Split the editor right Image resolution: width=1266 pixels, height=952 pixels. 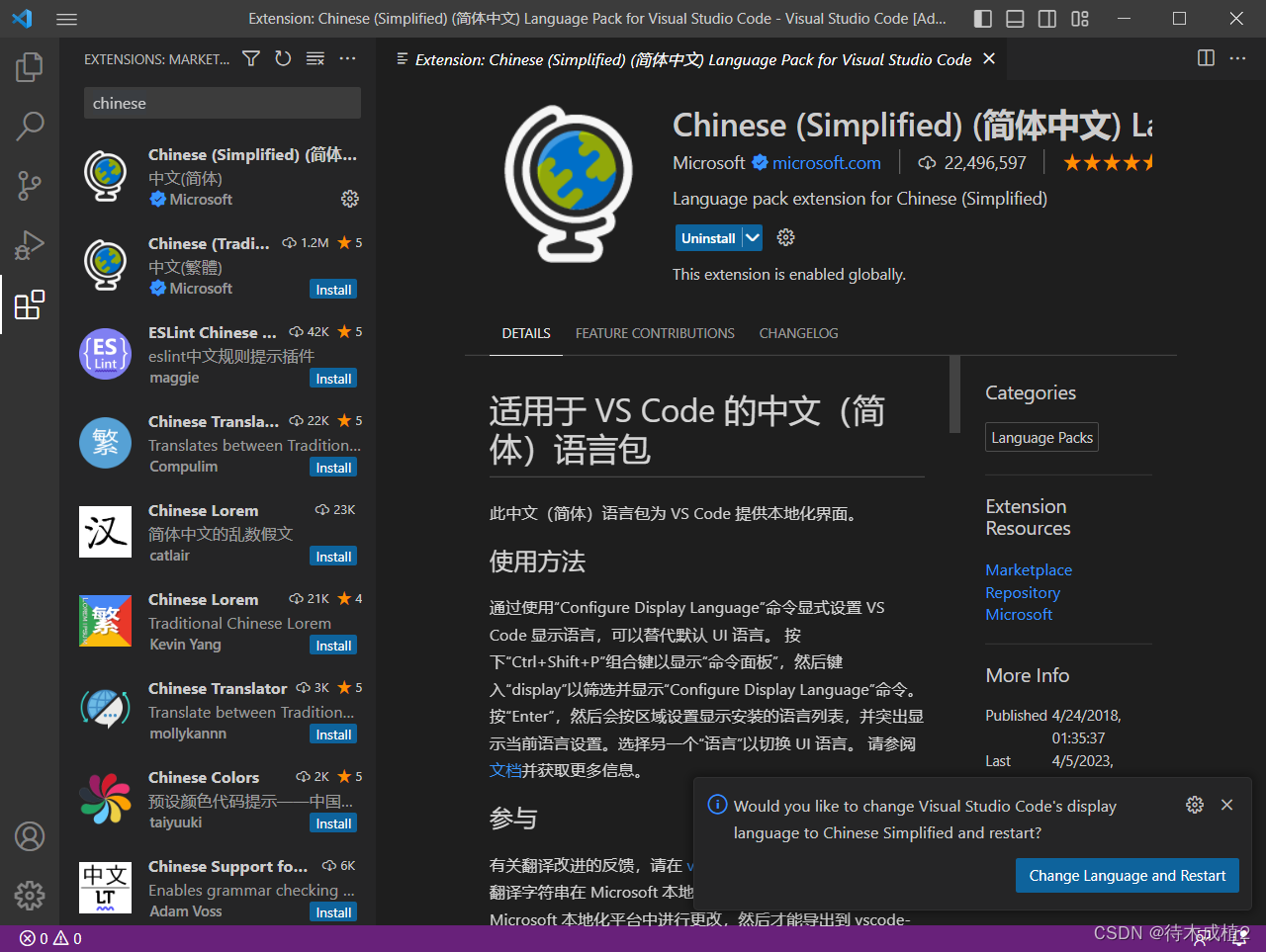tap(1206, 58)
